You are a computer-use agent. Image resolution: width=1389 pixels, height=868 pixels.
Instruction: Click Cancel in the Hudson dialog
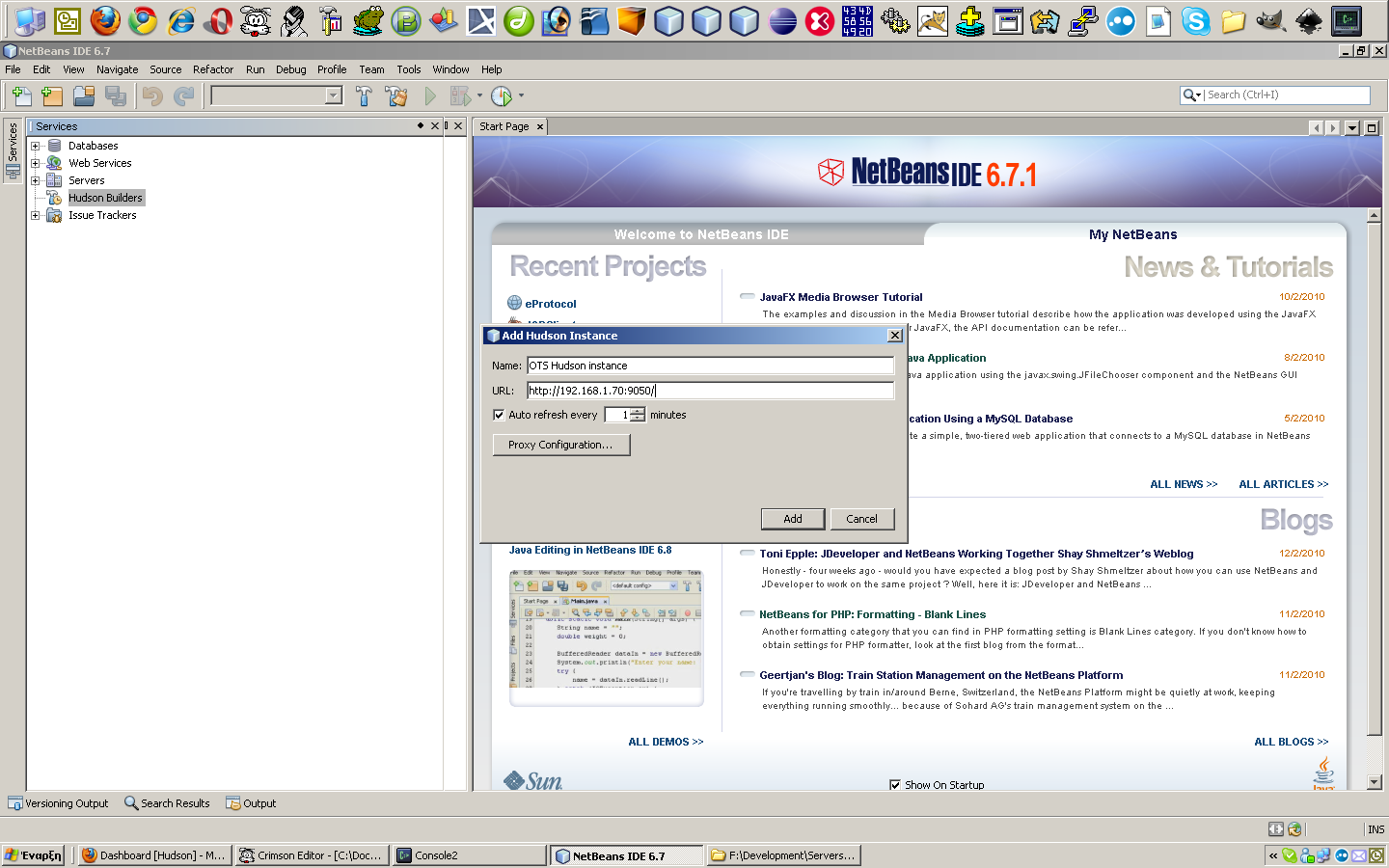861,519
